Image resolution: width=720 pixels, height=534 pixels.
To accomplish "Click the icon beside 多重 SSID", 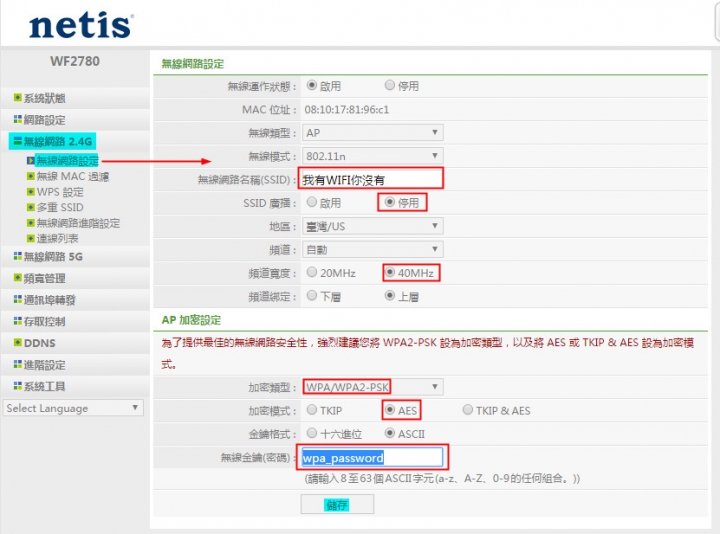I will [x=30, y=207].
